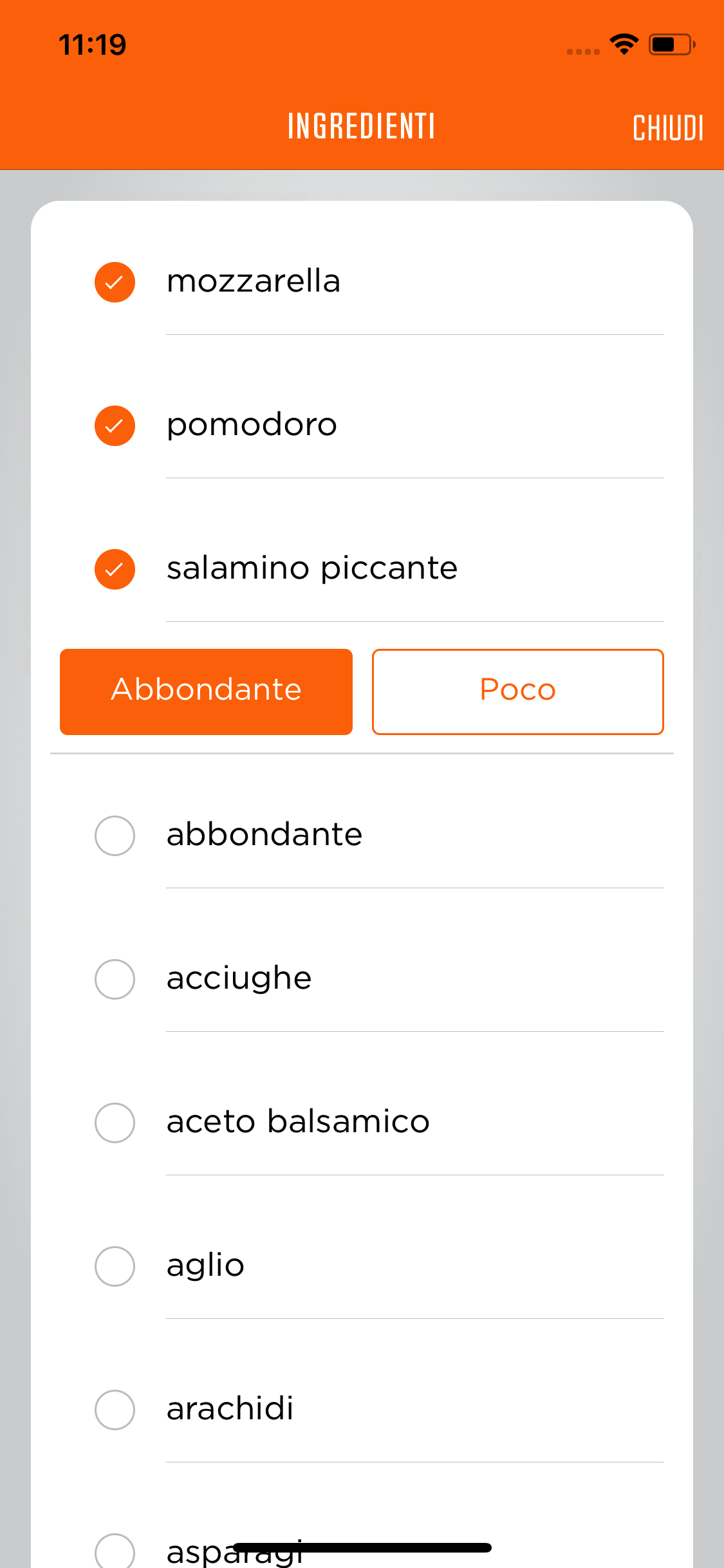Tap the INGREDIENTI header title
The image size is (724, 1568).
click(361, 126)
